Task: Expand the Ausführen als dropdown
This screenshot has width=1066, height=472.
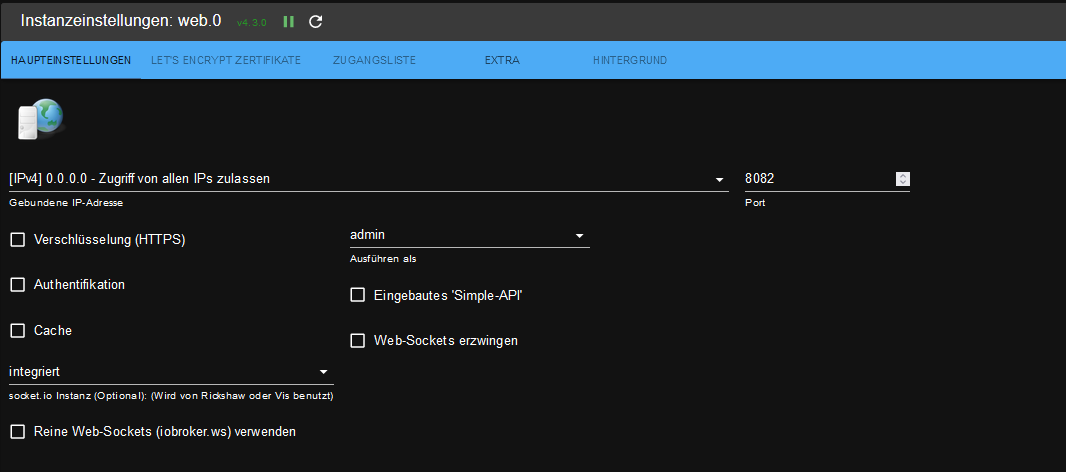Action: tap(468, 235)
